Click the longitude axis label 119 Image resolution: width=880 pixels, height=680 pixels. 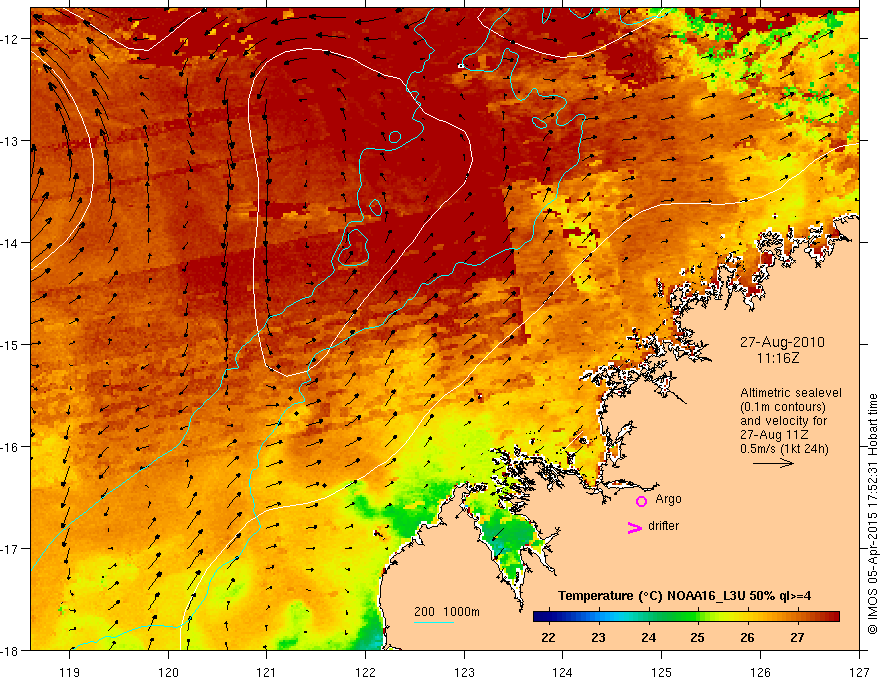point(70,672)
